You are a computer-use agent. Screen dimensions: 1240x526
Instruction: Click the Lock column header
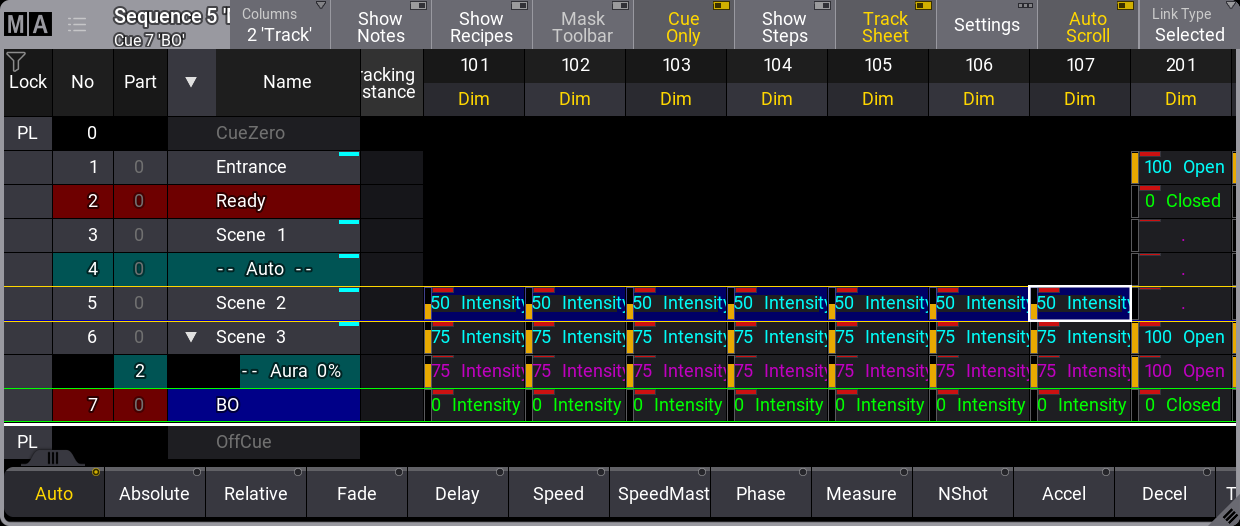28,82
